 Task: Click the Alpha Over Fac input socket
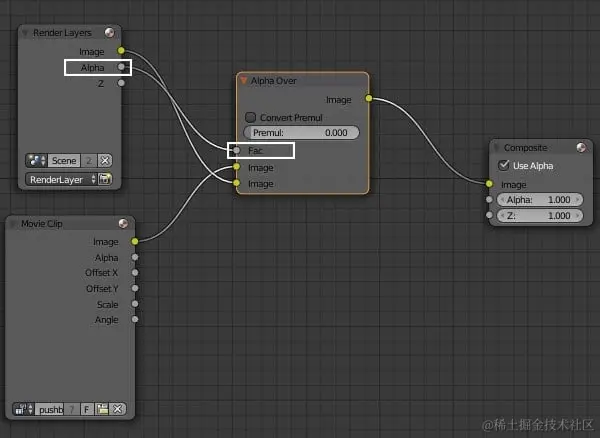click(x=237, y=150)
